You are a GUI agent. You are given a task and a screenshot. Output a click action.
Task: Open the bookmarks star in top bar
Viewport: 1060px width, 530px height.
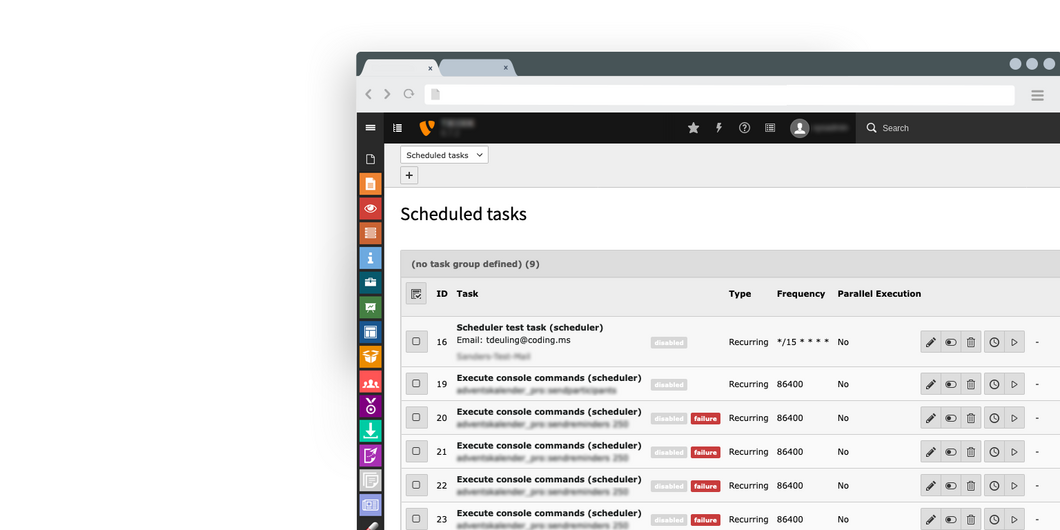pos(693,128)
